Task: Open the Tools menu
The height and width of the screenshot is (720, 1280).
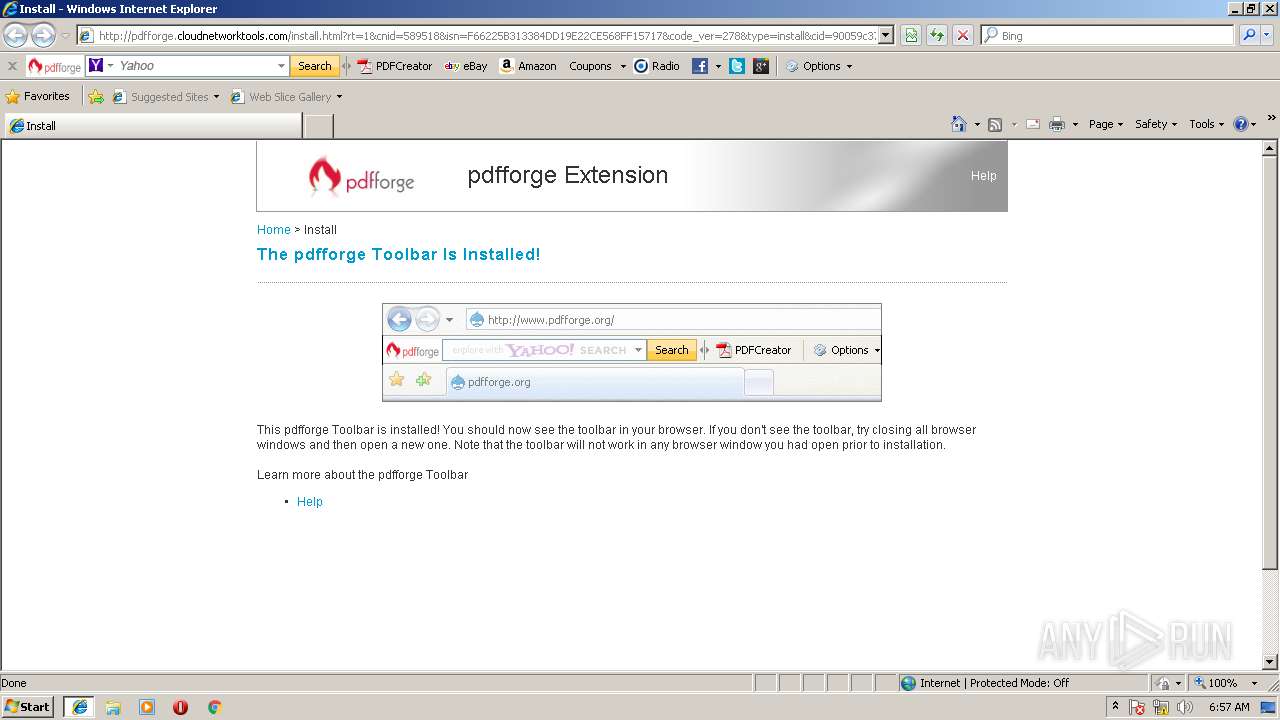Action: [1206, 124]
